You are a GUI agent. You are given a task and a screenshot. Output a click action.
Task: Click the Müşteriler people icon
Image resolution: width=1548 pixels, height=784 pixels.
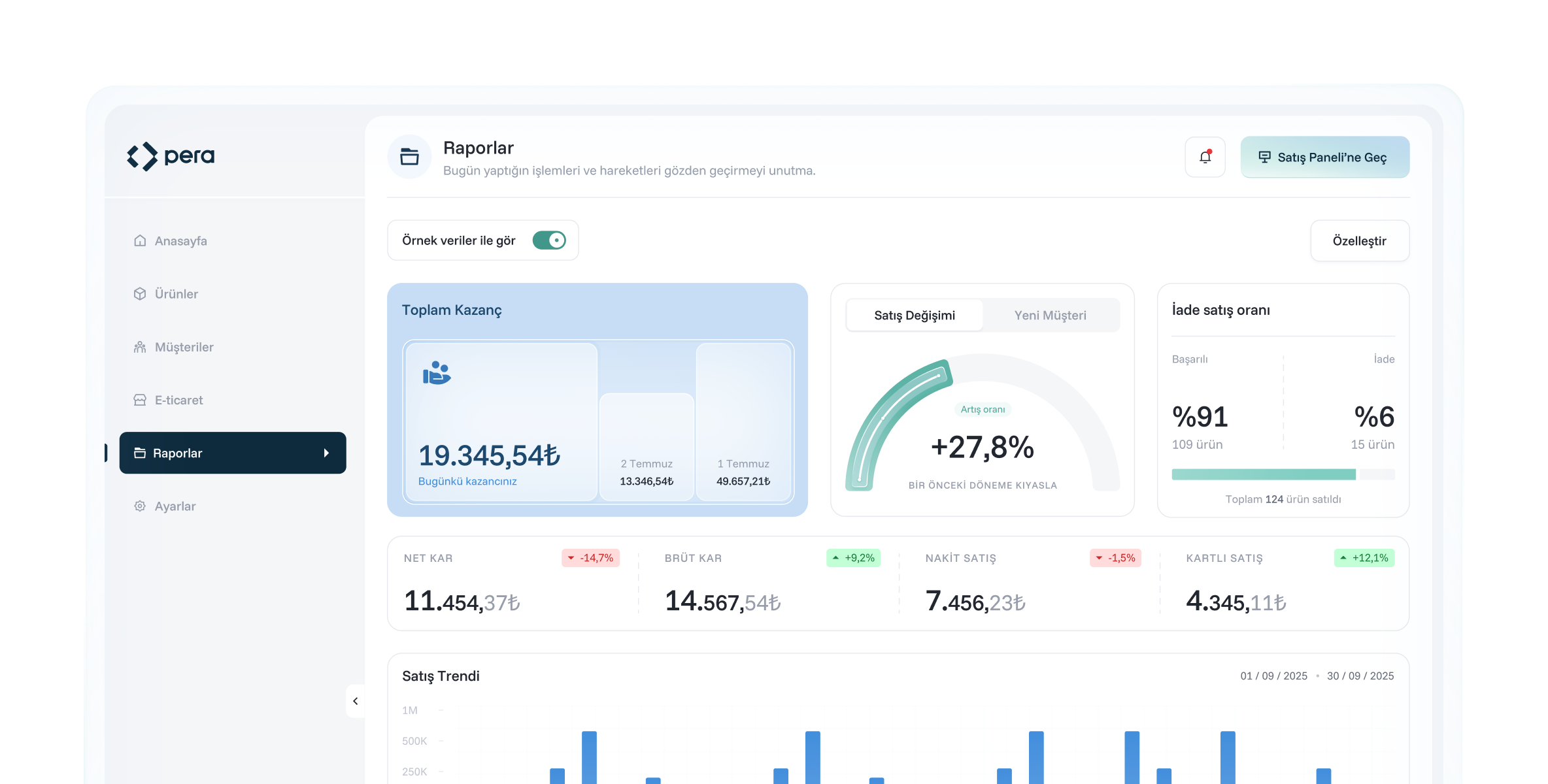(x=140, y=347)
